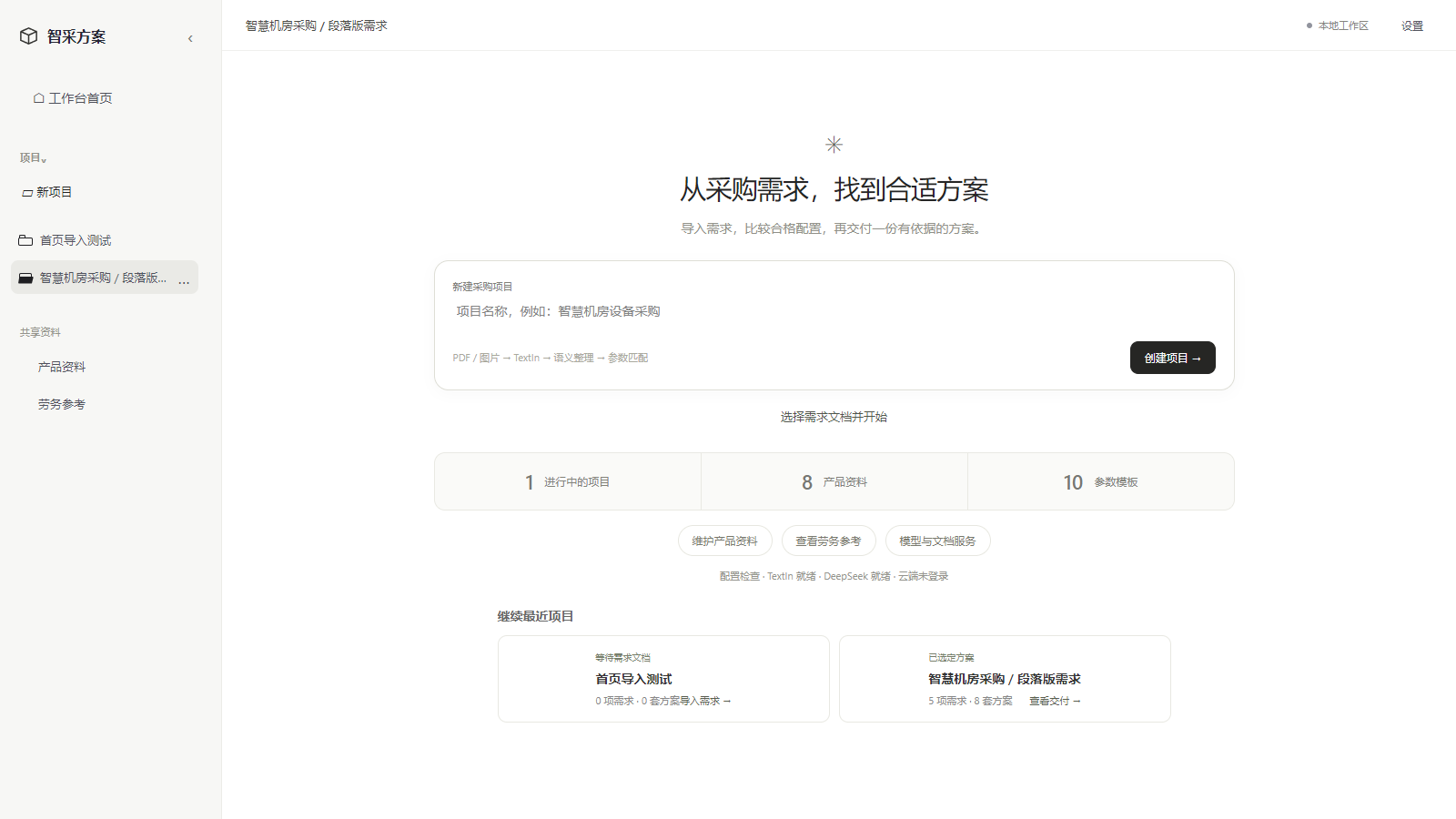
Task: Open 劳务参考 under shared resources
Action: coord(62,404)
